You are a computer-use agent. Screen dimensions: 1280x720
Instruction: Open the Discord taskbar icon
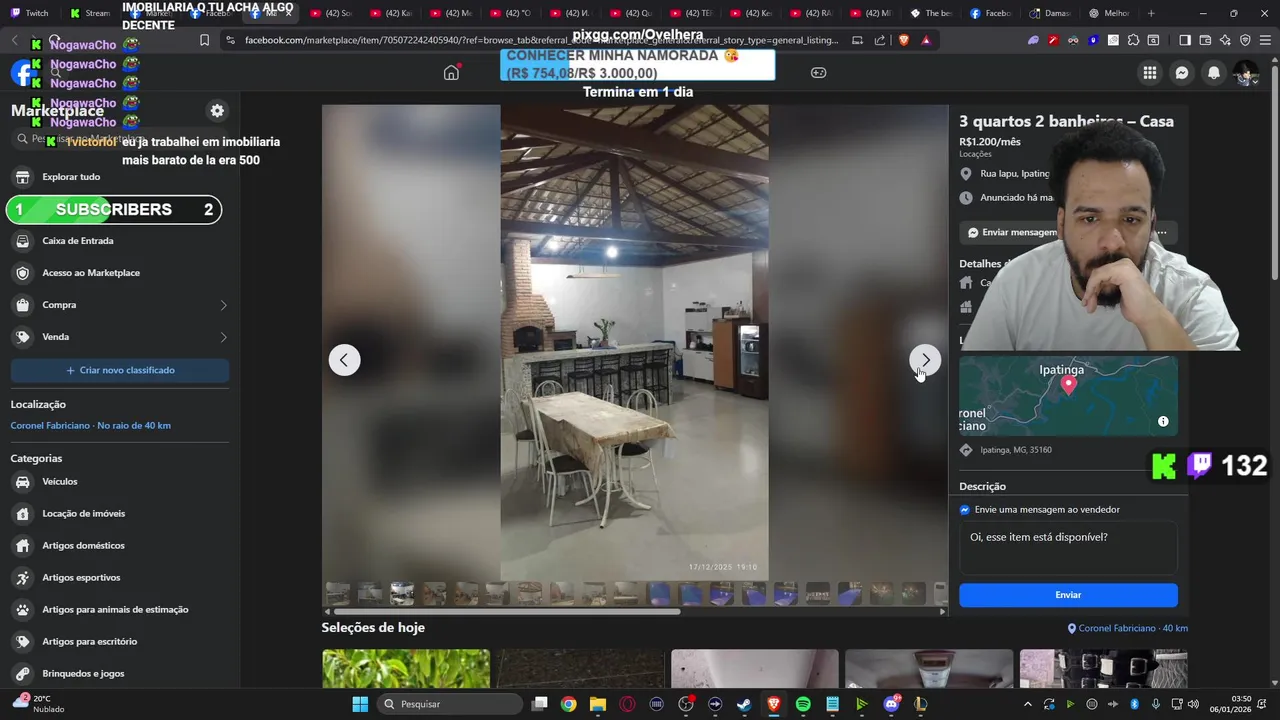click(x=891, y=704)
